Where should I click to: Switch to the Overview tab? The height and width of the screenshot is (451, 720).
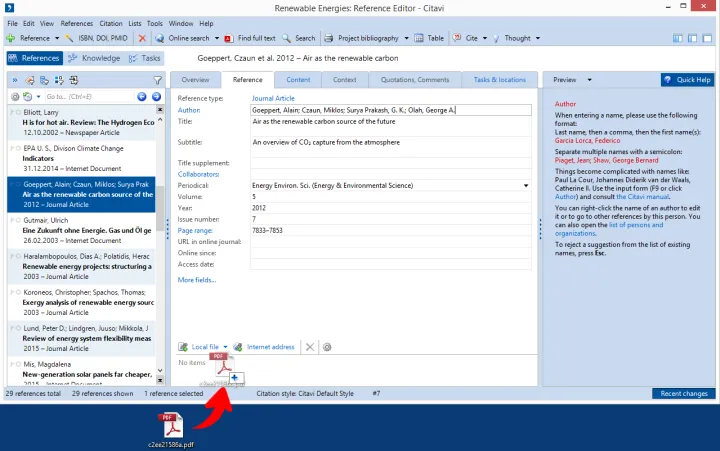(195, 80)
